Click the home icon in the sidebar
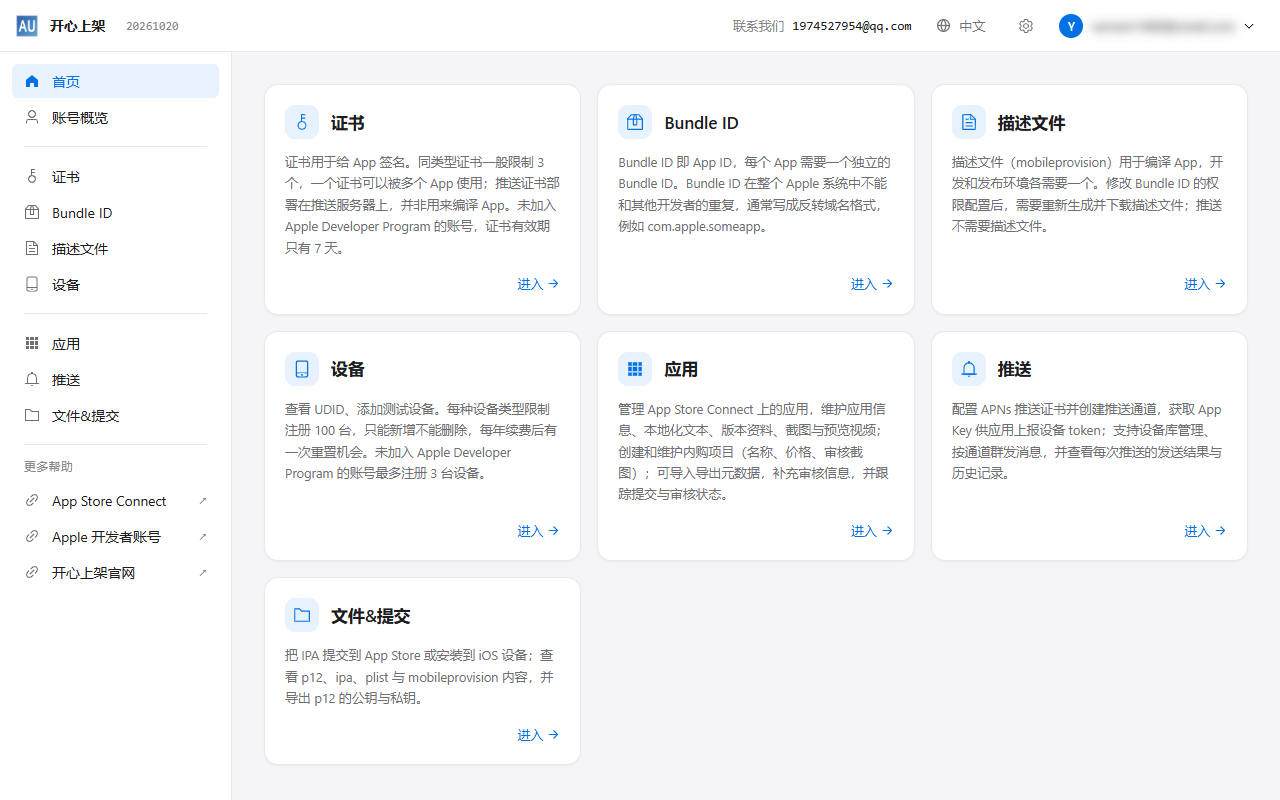This screenshot has height=800, width=1280. pyautogui.click(x=32, y=81)
